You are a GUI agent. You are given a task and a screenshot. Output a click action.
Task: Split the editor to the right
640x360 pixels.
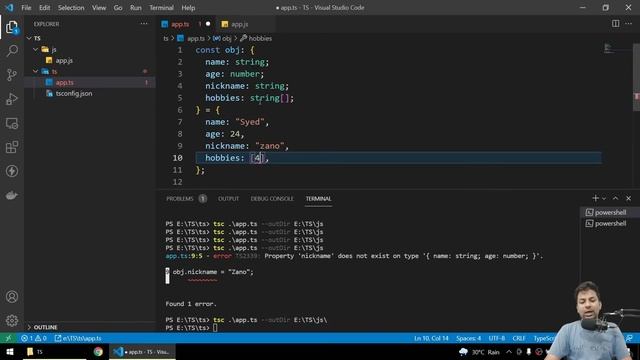pos(615,24)
